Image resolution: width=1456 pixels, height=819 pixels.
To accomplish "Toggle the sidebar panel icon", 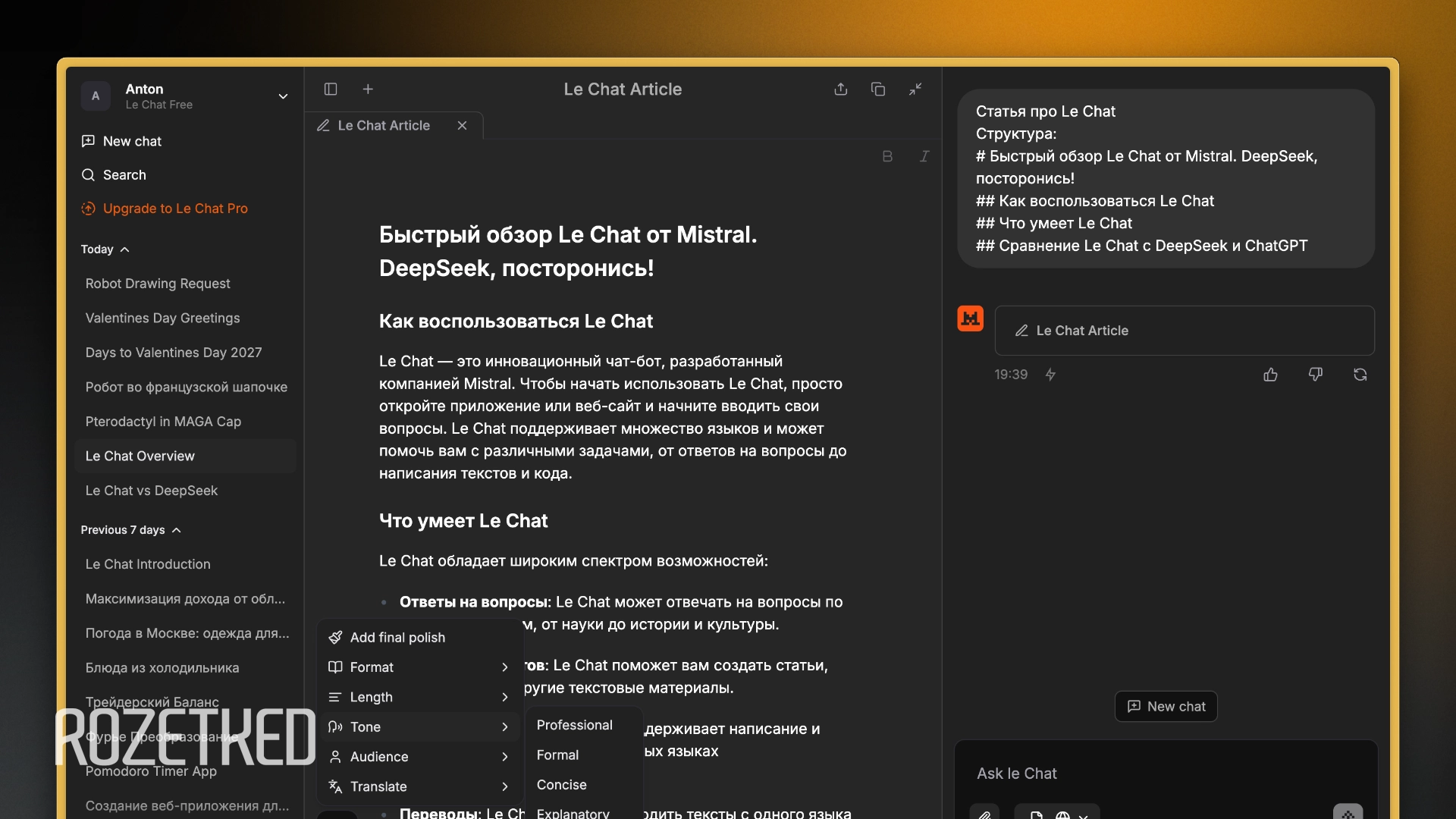I will [x=331, y=89].
